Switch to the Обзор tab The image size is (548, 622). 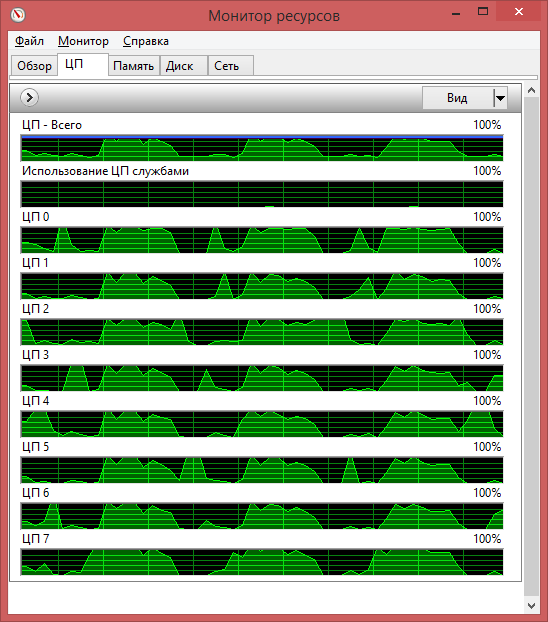point(34,65)
